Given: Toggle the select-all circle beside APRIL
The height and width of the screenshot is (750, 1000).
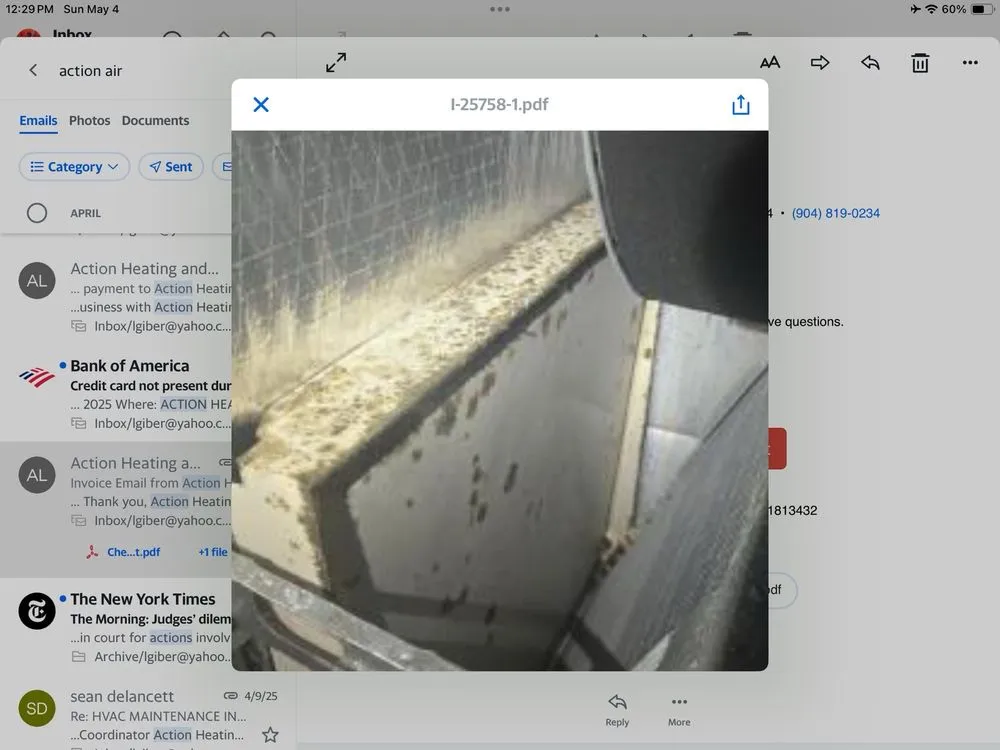Looking at the screenshot, I should click(37, 213).
